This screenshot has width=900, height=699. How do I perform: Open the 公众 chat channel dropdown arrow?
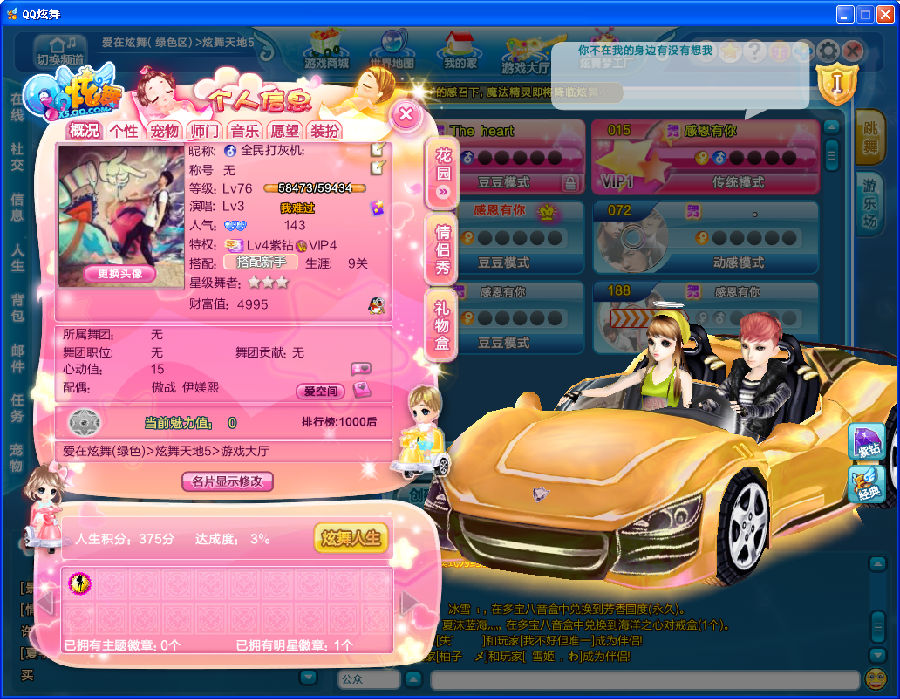click(x=413, y=679)
